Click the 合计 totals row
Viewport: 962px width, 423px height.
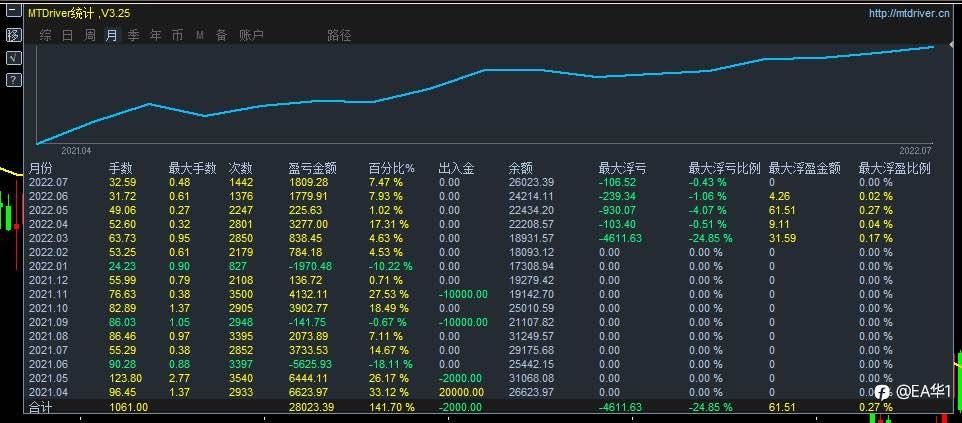(480, 407)
